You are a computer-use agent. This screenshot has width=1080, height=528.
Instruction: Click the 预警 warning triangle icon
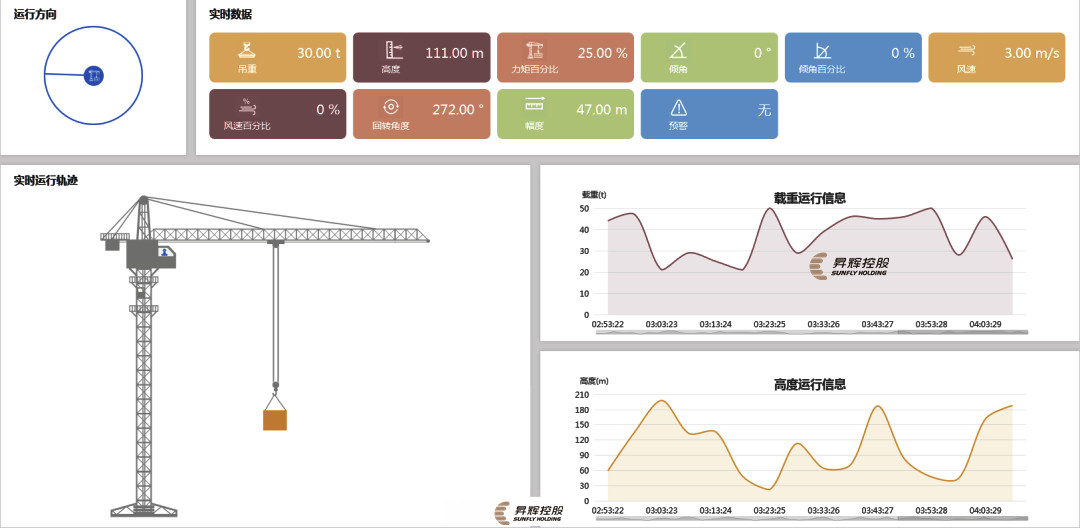click(x=678, y=106)
